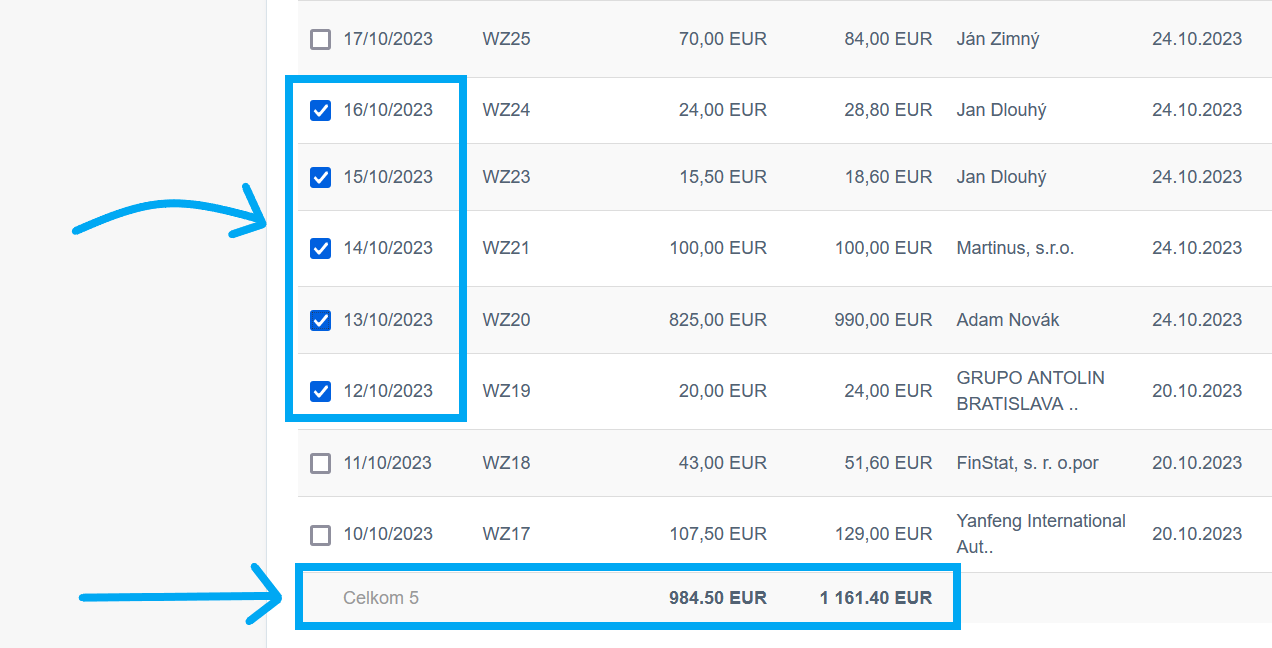The height and width of the screenshot is (648, 1272).
Task: Check the checkbox for 17/10/2023 row
Action: click(x=320, y=40)
